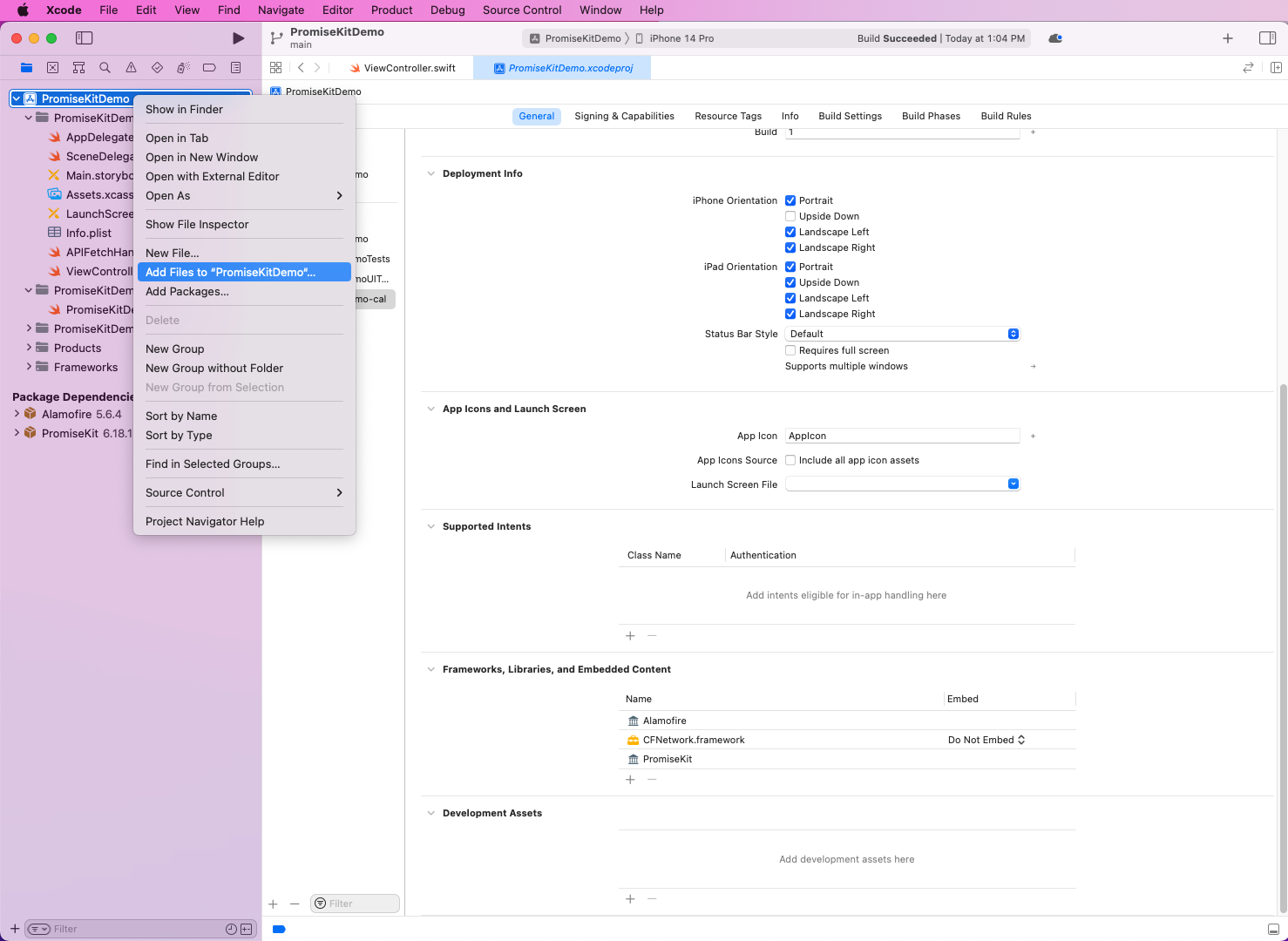Collapse Frameworks, Libraries, and Embedded Content
Viewport: 1288px width, 941px height.
click(x=430, y=669)
